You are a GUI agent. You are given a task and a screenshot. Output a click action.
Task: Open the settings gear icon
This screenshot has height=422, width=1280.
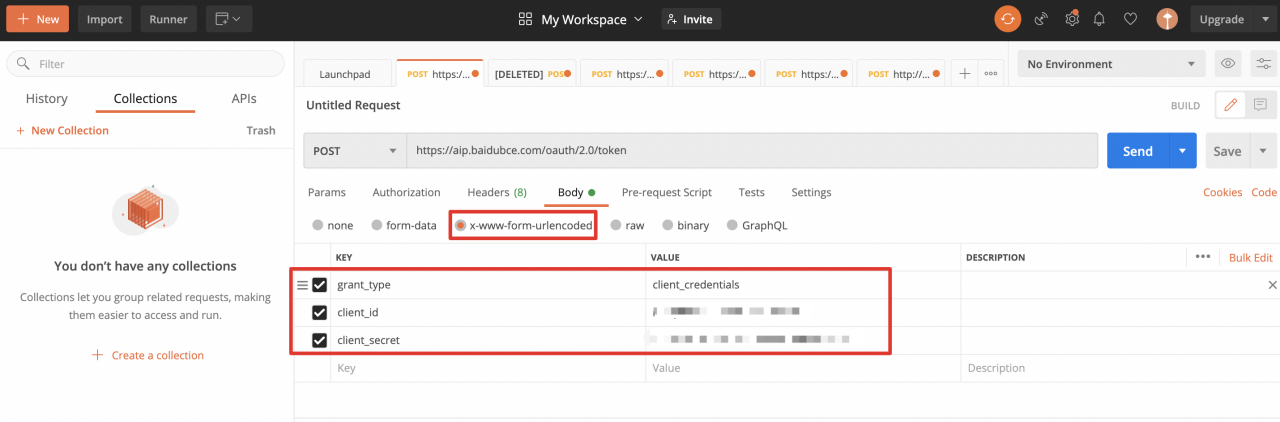(x=1072, y=18)
